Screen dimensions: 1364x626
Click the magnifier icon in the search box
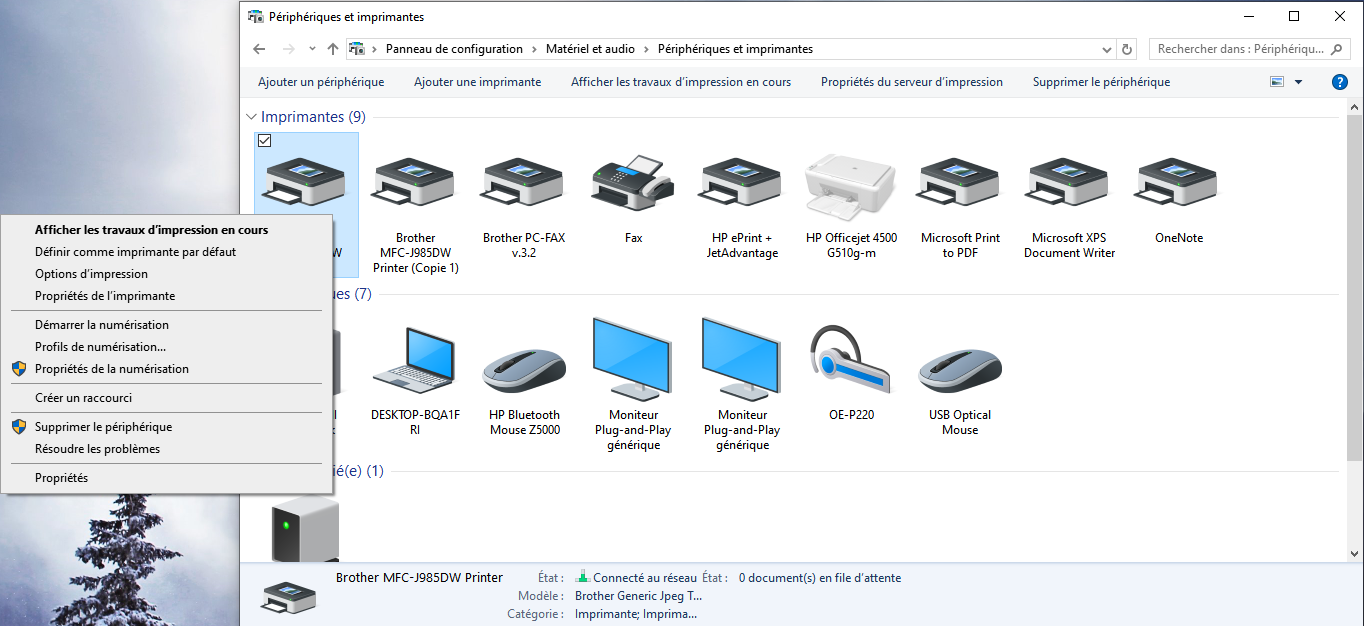click(1337, 49)
